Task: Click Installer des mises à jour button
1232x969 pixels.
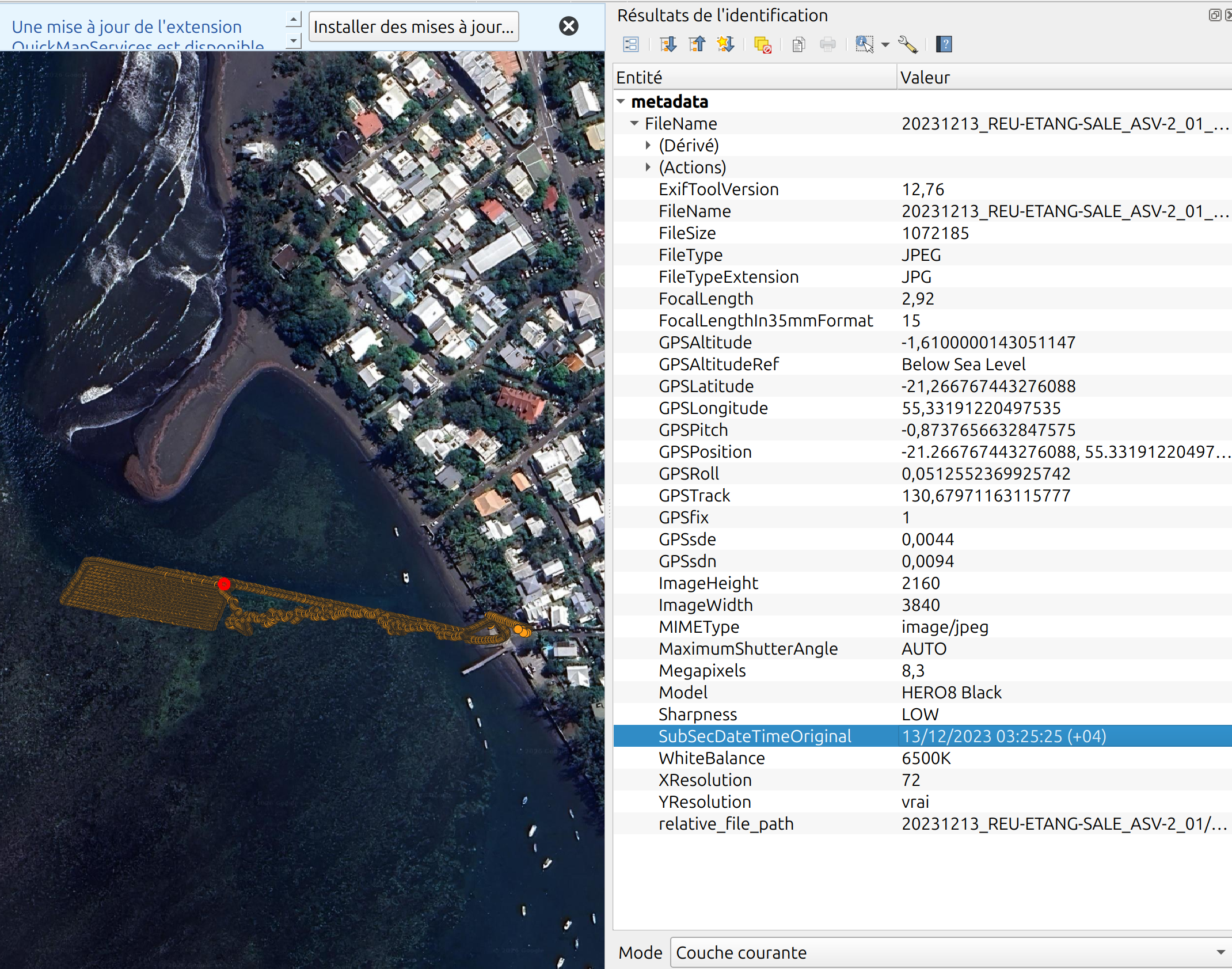Action: click(x=413, y=26)
